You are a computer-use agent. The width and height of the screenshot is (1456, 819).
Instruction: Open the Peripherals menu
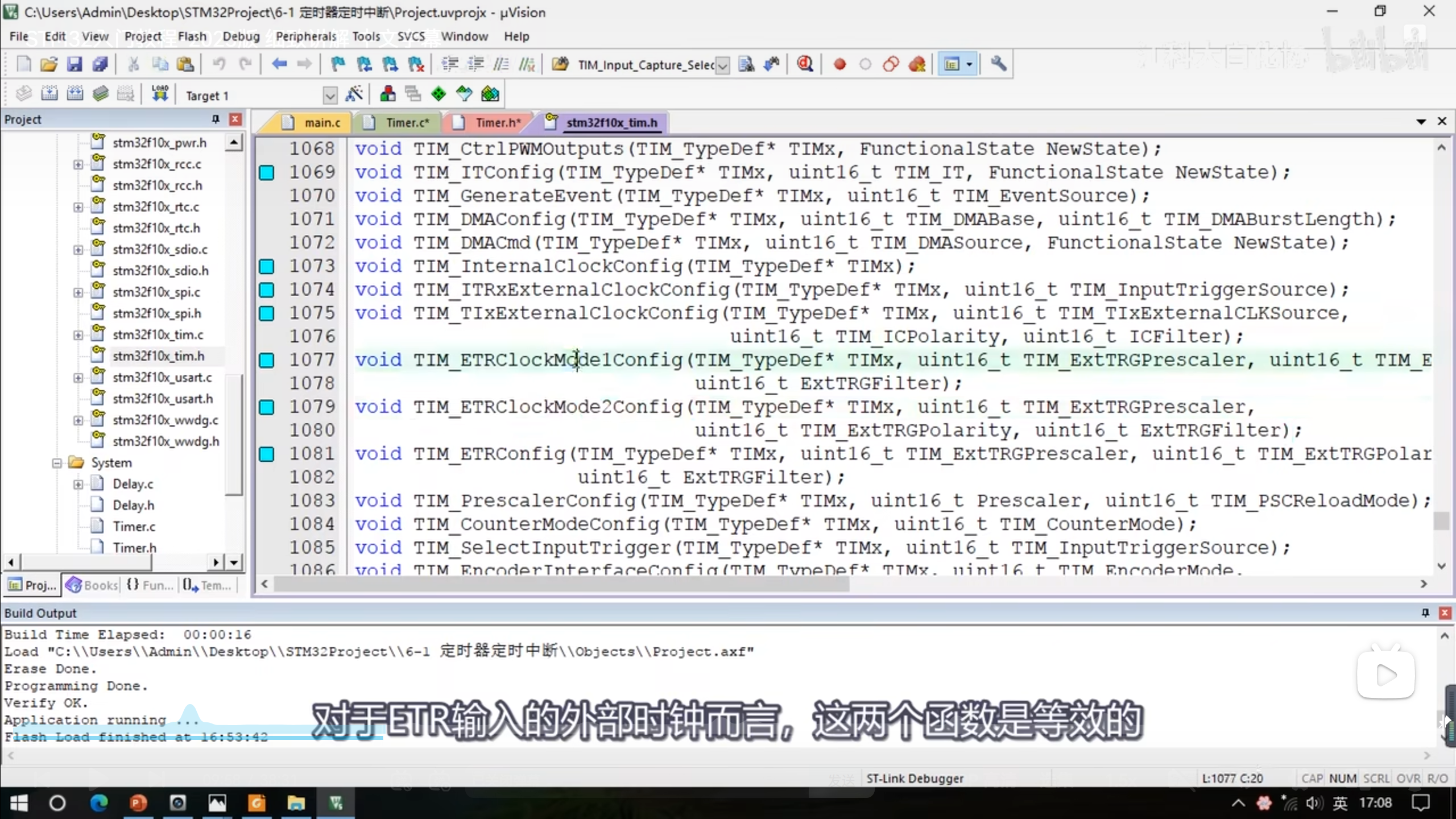pos(306,36)
